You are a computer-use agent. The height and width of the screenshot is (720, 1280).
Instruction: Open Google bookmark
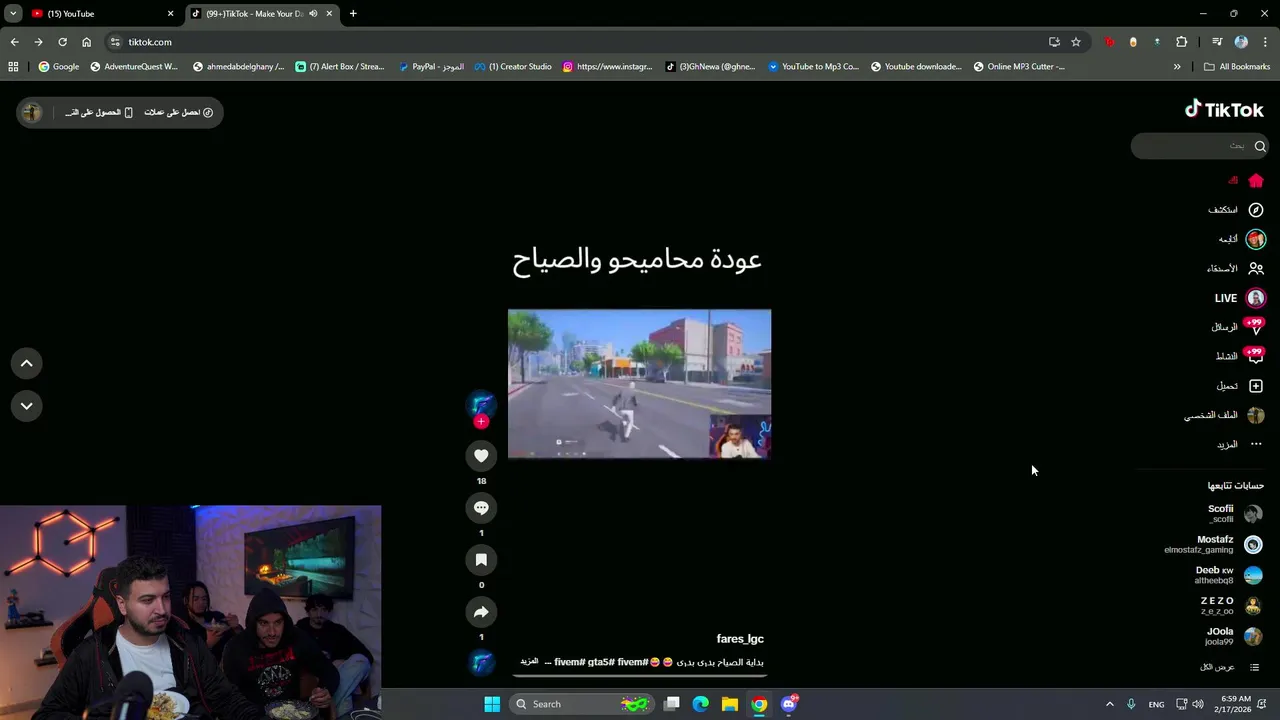coord(59,67)
